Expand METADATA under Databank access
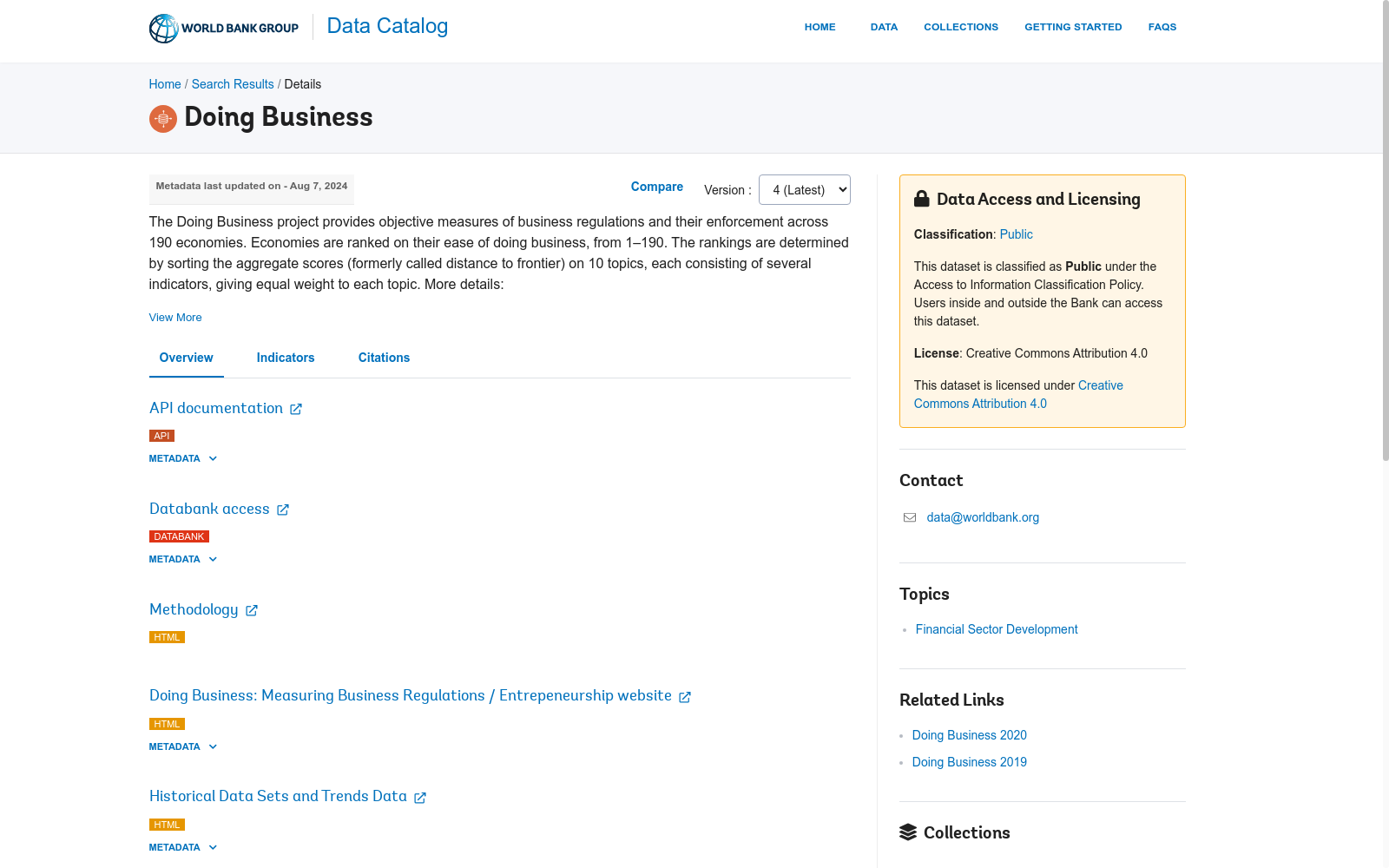Screen dimensions: 1389x868 183,559
